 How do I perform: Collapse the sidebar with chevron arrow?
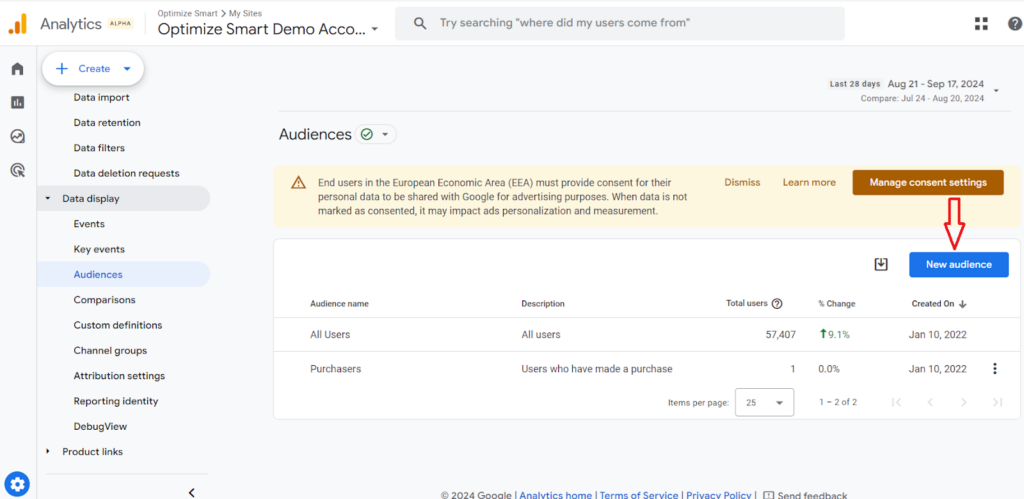[x=191, y=492]
